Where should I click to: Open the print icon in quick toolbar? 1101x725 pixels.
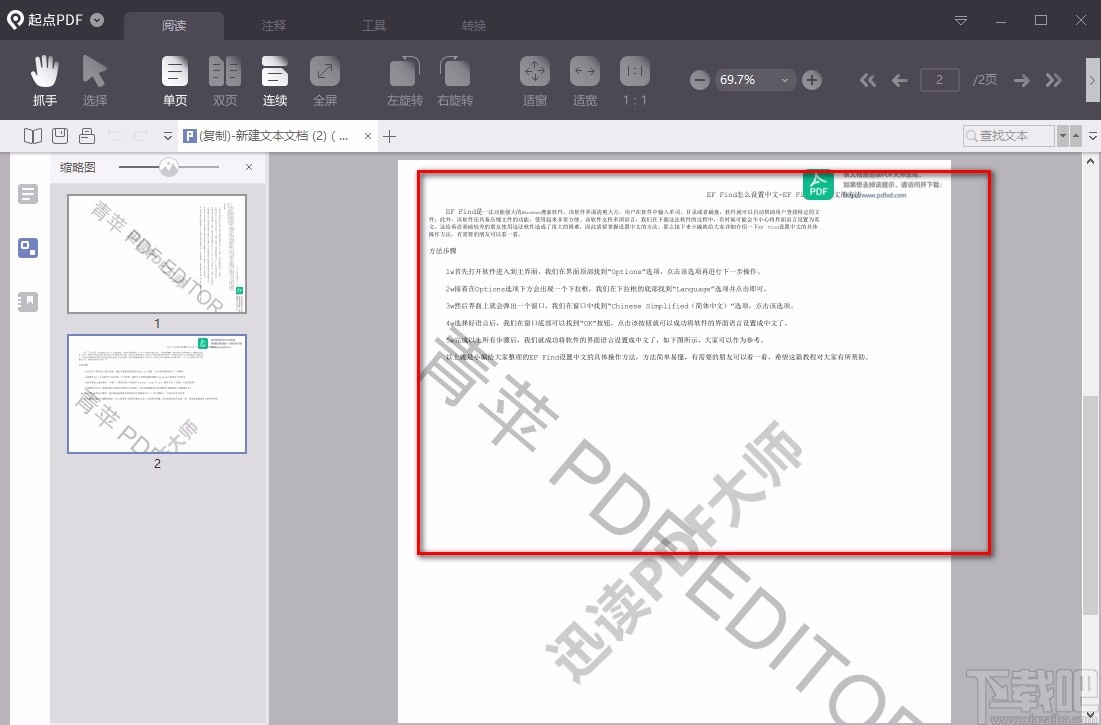click(x=86, y=135)
